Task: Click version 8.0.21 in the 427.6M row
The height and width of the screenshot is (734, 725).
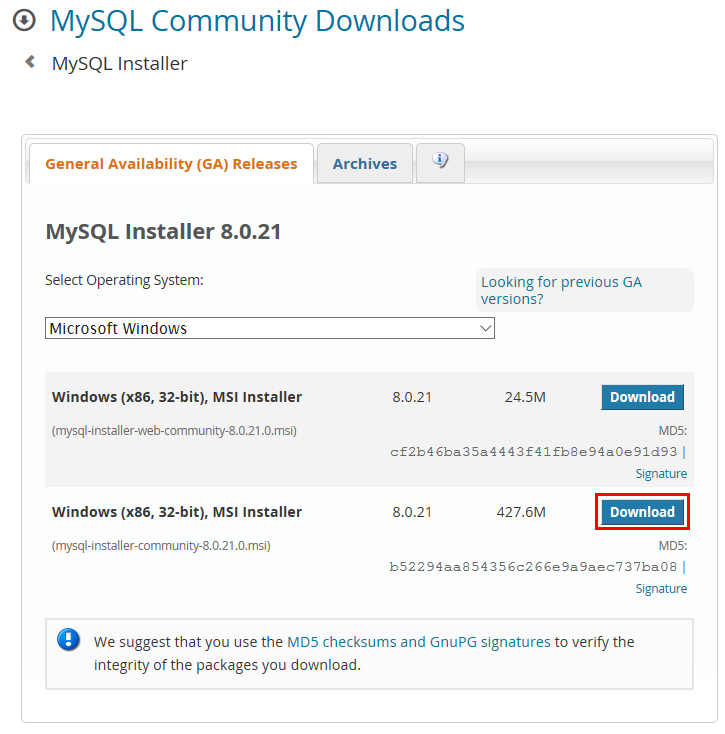Action: click(412, 512)
